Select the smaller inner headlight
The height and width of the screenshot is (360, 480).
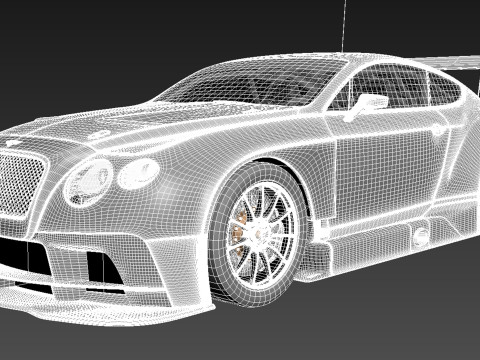[139, 173]
